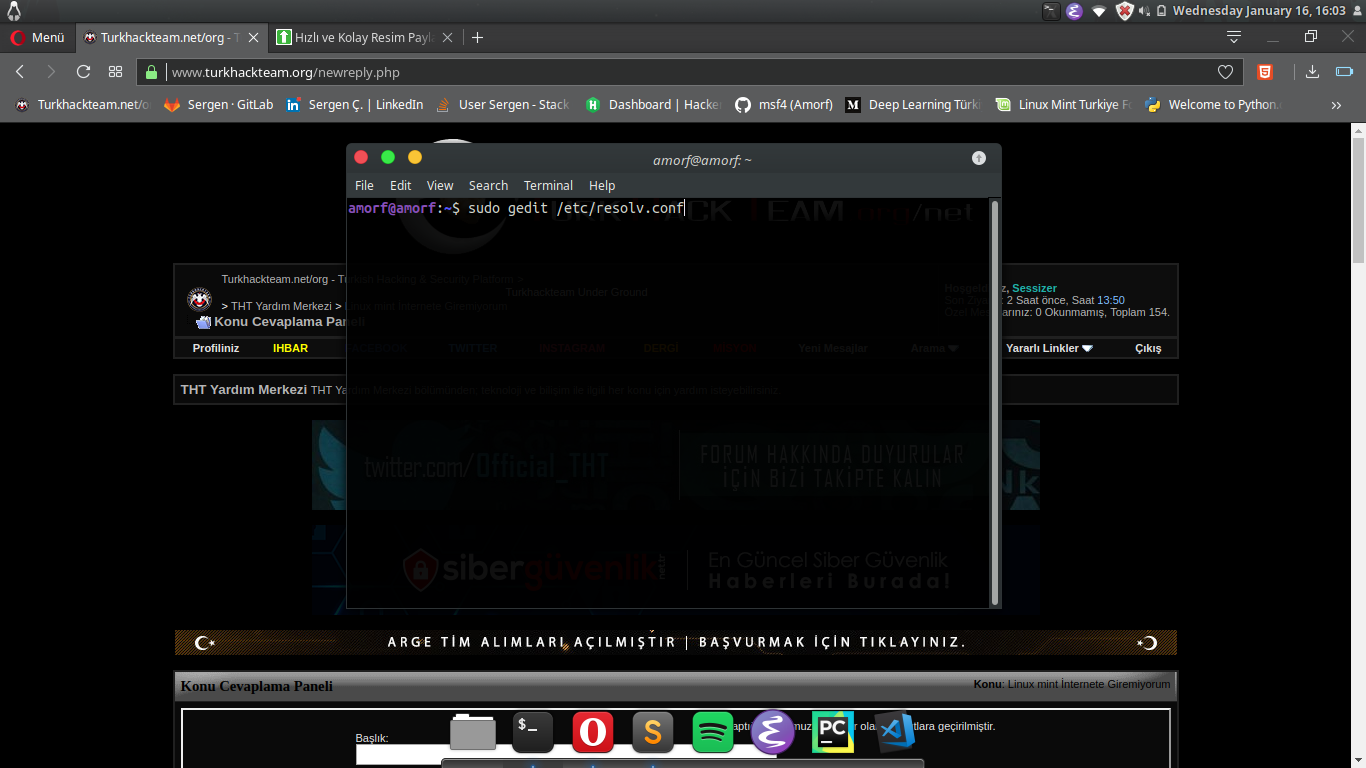Open the Linux Mint Turkiye bookmark
This screenshot has height=768, width=1366.
[x=1063, y=104]
